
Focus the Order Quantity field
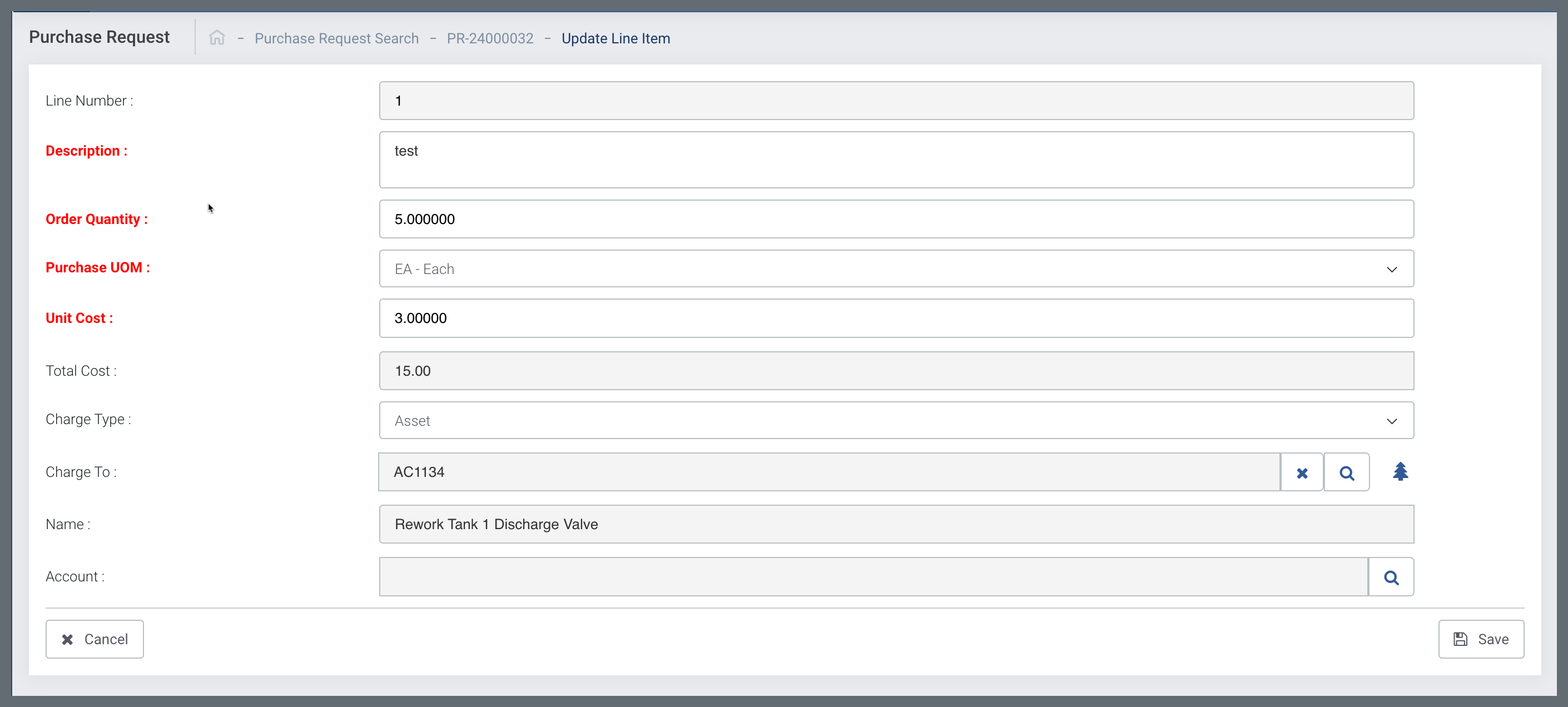895,219
